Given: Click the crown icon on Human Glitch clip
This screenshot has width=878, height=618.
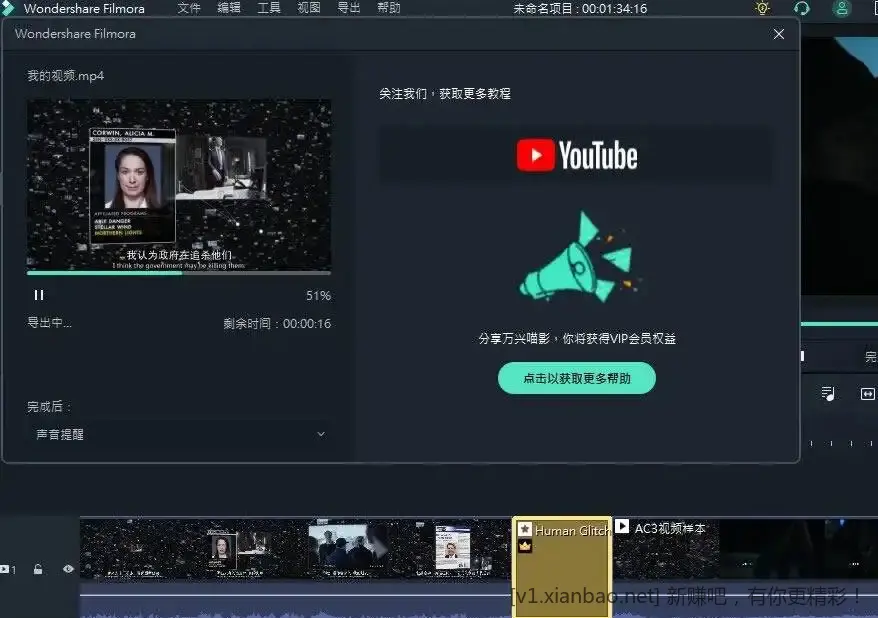Looking at the screenshot, I should [x=525, y=545].
